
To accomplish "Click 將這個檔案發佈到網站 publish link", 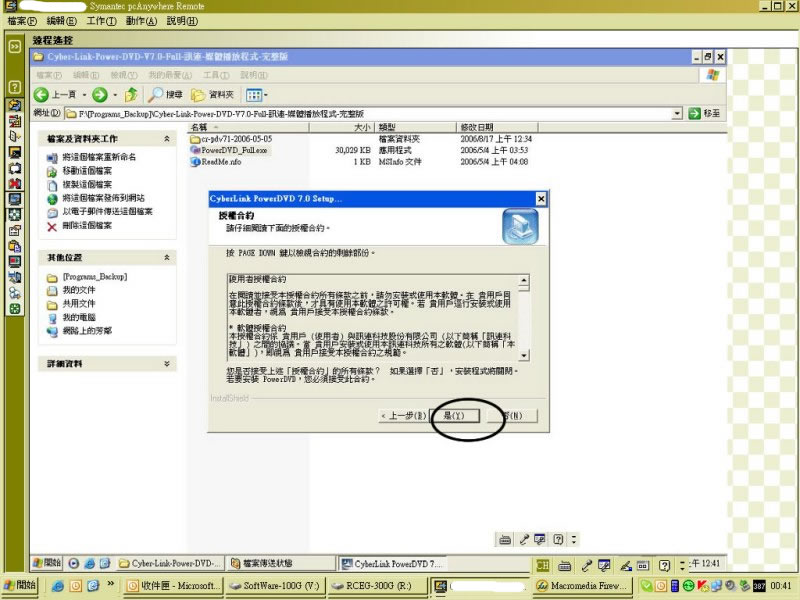I will [103, 198].
